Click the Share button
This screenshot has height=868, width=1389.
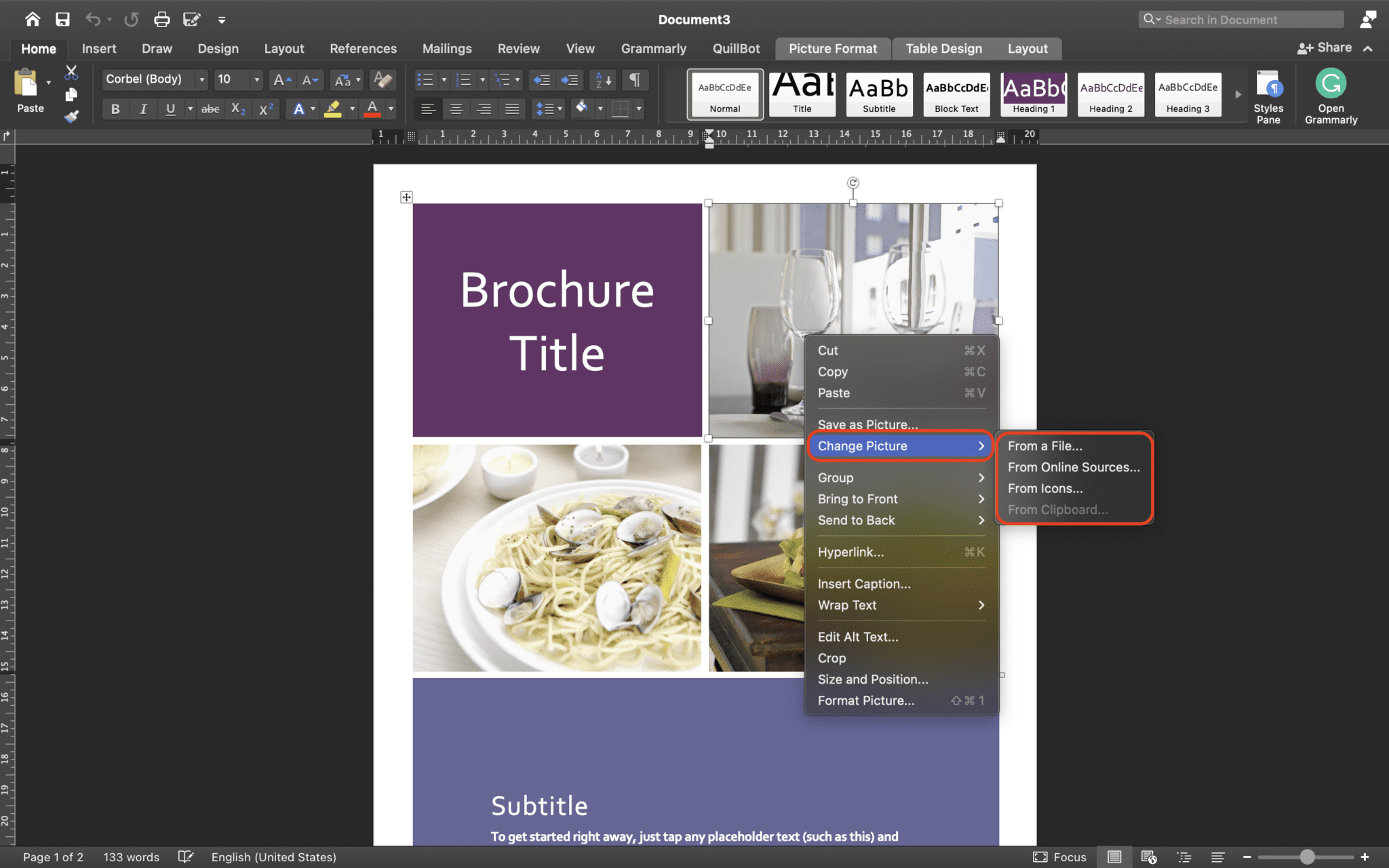pyautogui.click(x=1333, y=47)
